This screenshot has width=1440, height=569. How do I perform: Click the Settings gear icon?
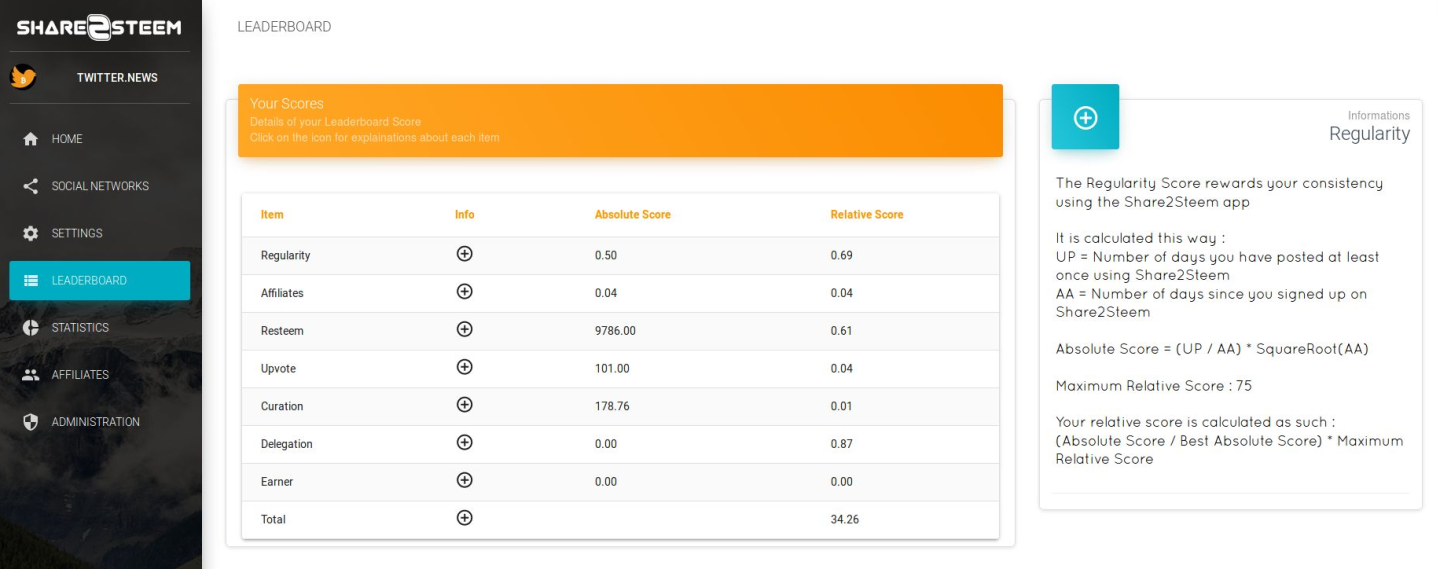tap(31, 233)
